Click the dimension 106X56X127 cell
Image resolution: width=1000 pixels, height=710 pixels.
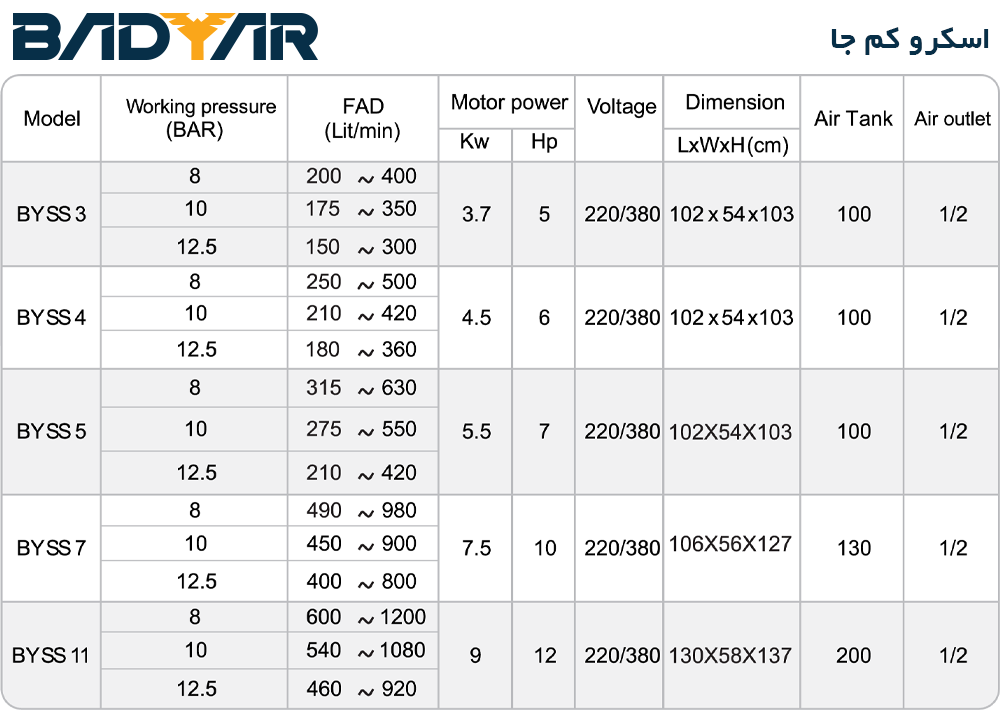[730, 544]
